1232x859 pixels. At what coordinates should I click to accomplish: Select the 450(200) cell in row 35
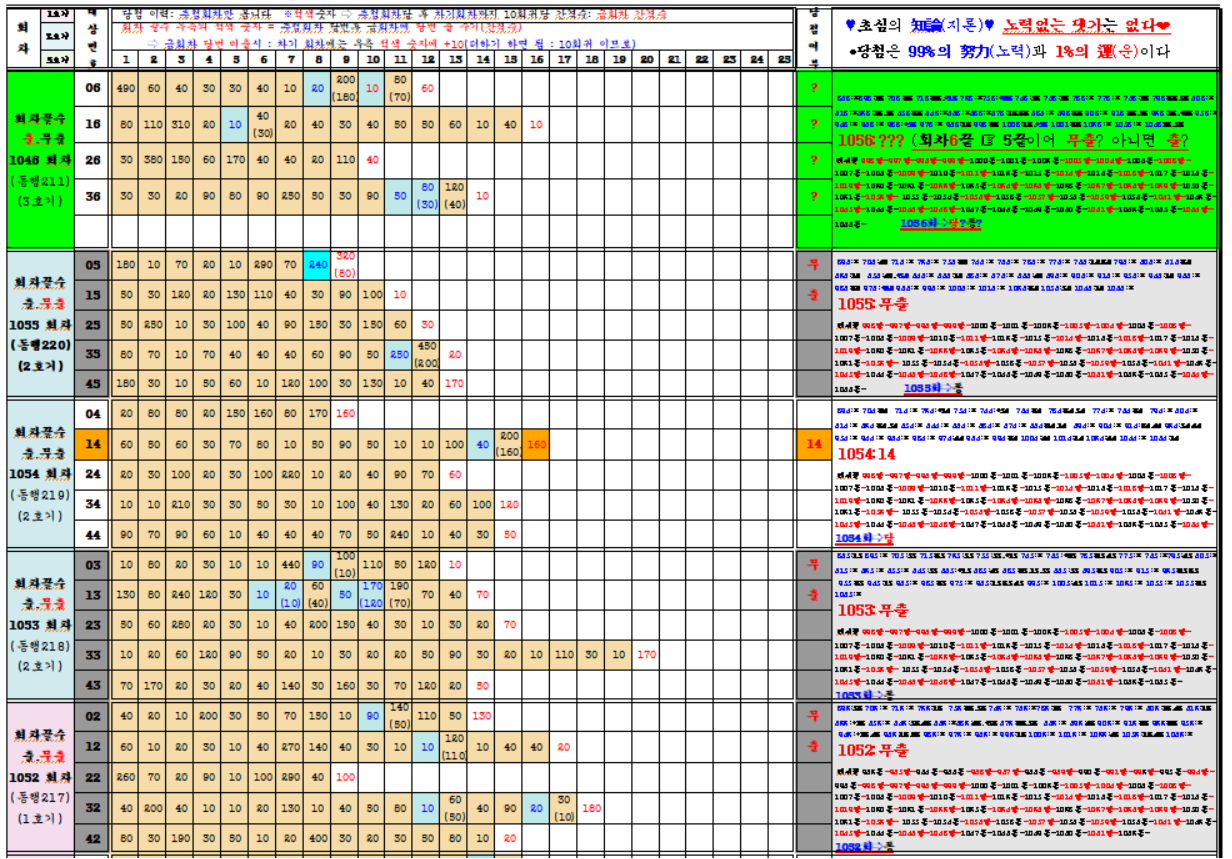pyautogui.click(x=427, y=354)
